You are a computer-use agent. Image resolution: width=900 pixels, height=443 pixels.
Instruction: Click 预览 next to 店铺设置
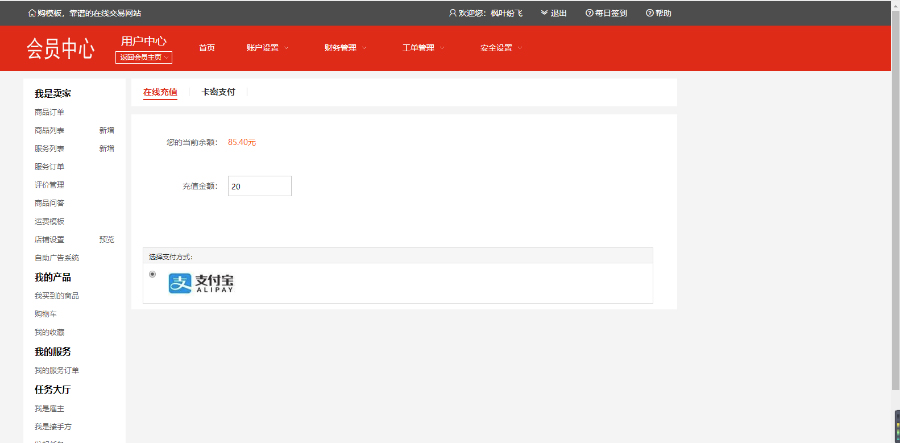point(106,239)
